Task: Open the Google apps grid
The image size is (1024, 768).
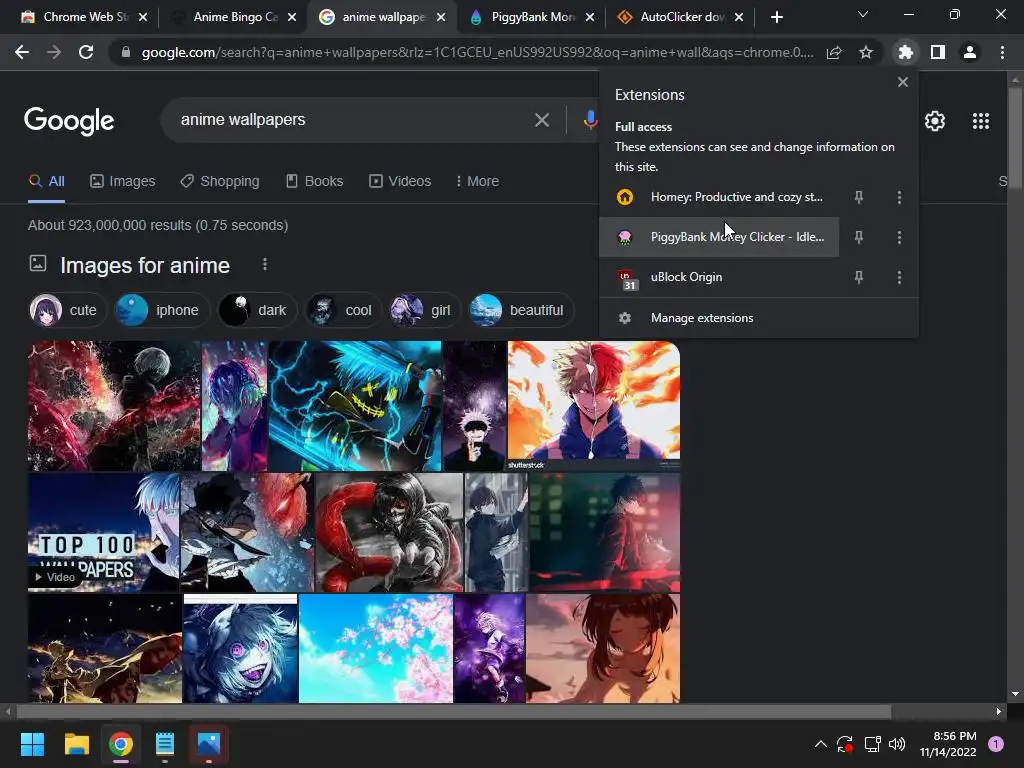Action: tap(980, 121)
